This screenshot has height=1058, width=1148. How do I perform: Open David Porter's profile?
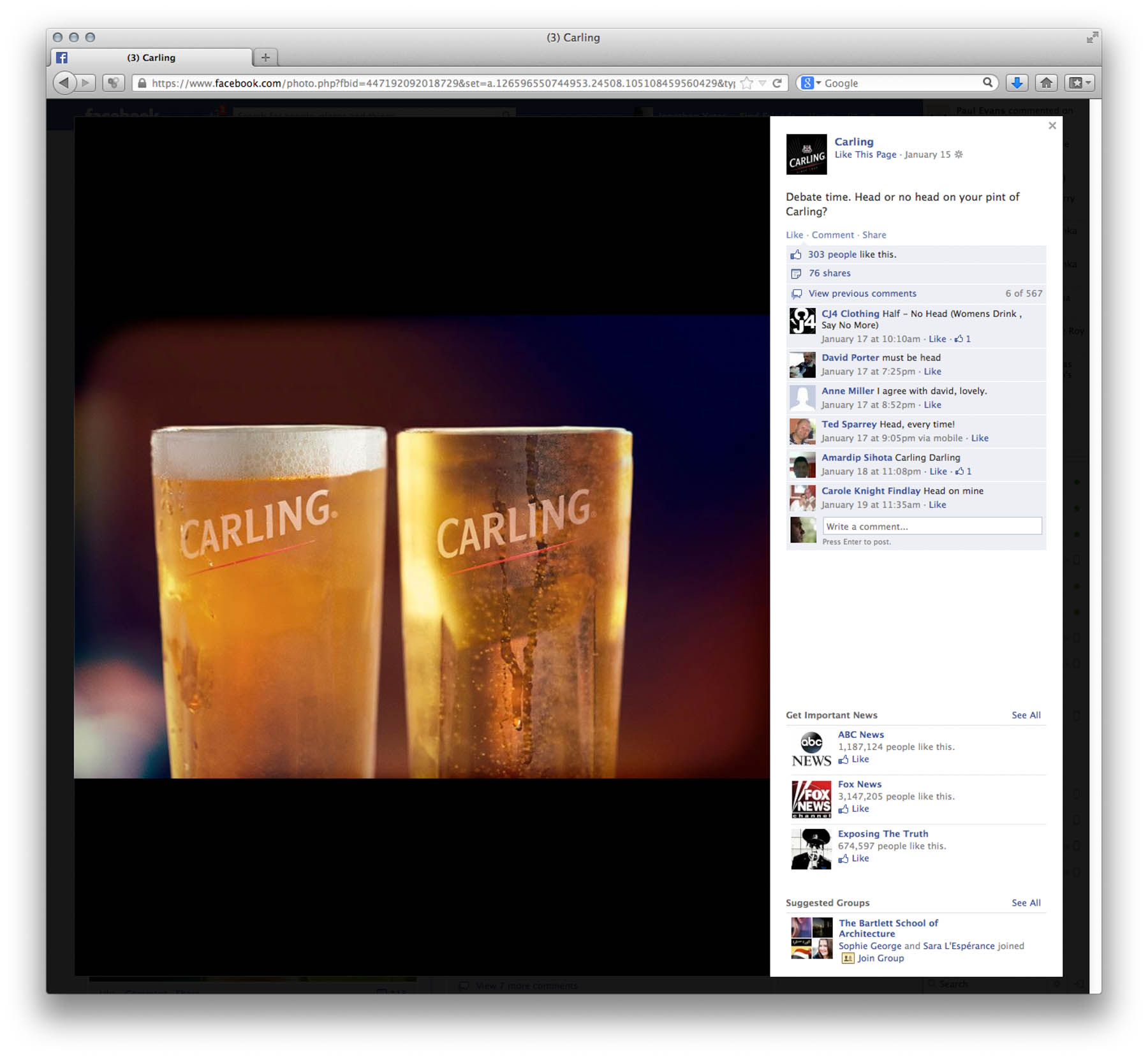(850, 358)
